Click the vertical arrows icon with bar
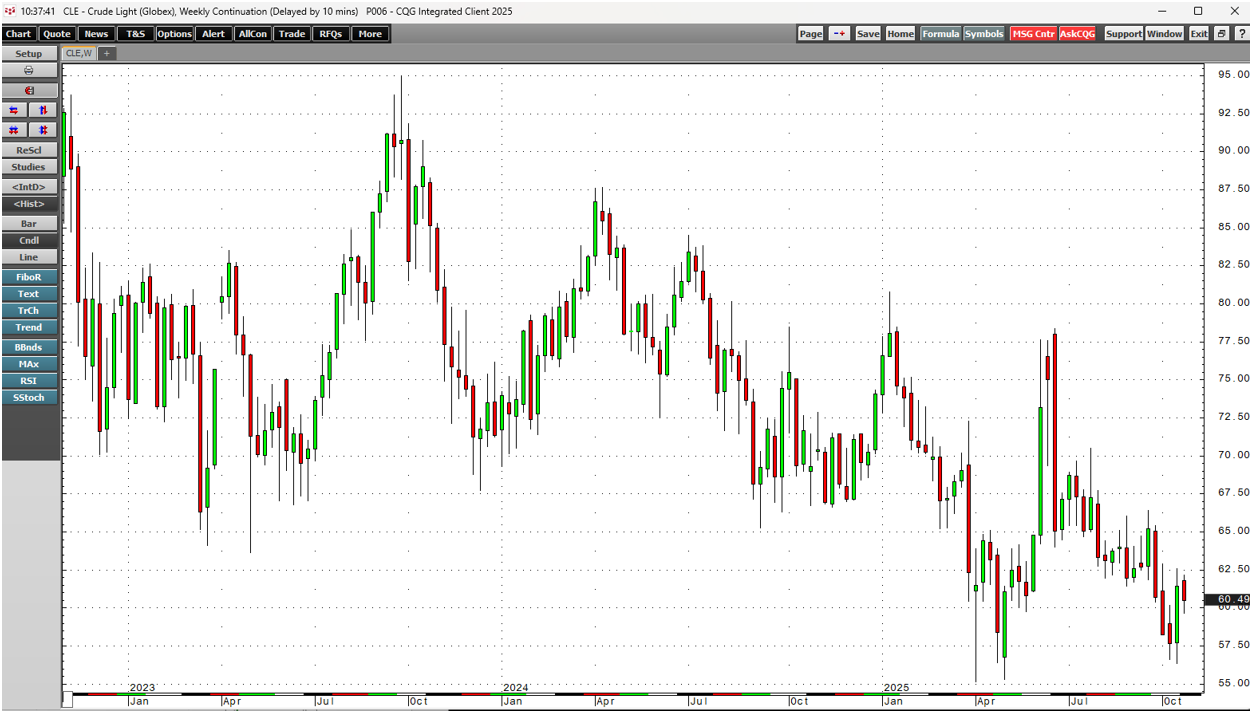1254x713 pixels. coord(43,130)
